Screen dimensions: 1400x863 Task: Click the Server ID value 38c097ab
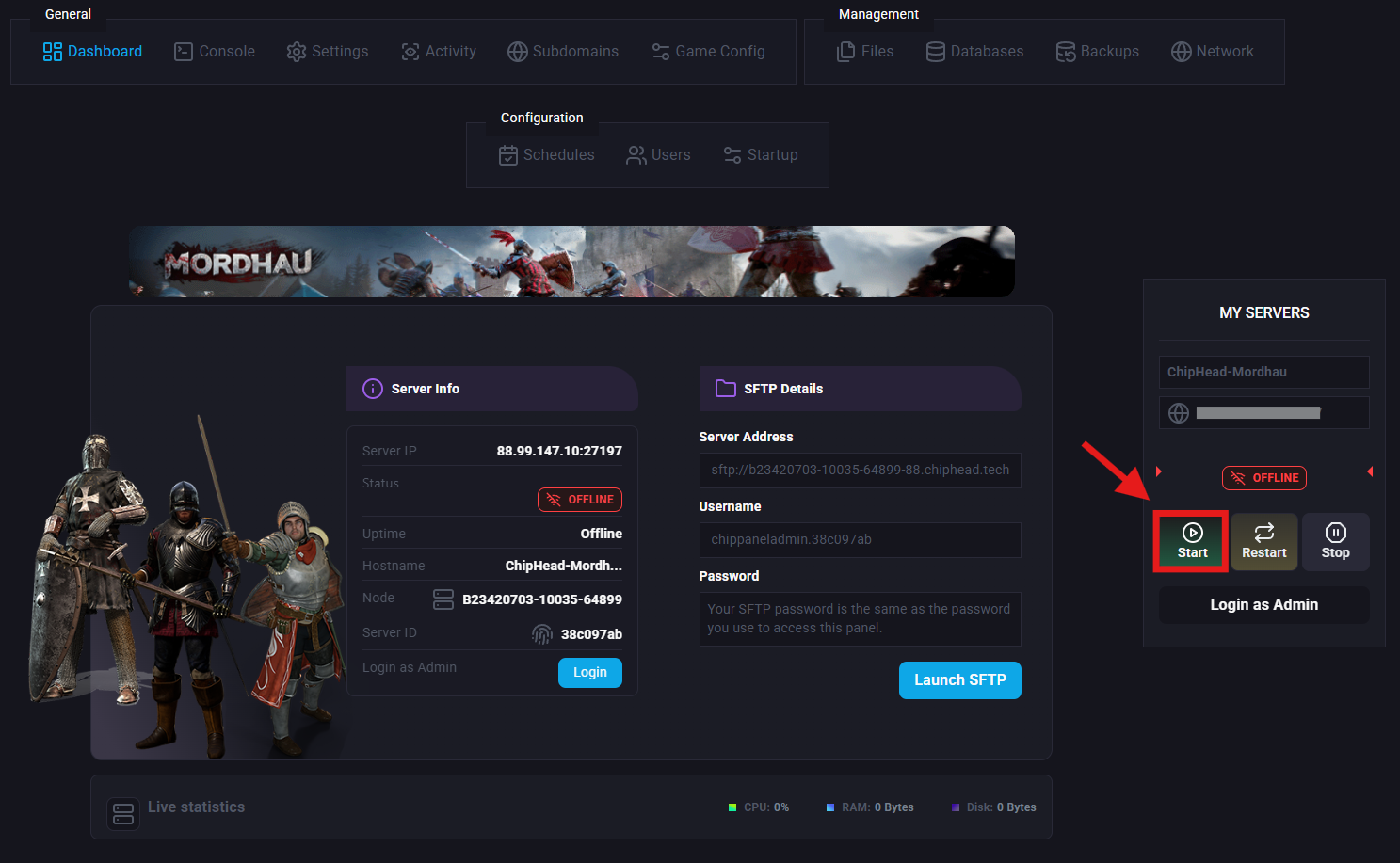click(591, 634)
